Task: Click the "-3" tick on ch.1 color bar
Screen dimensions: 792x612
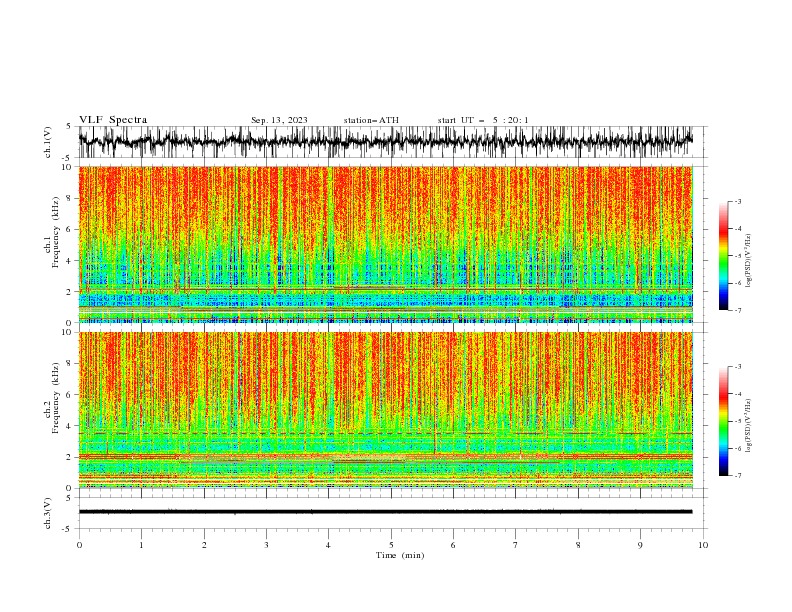Action: pos(738,201)
